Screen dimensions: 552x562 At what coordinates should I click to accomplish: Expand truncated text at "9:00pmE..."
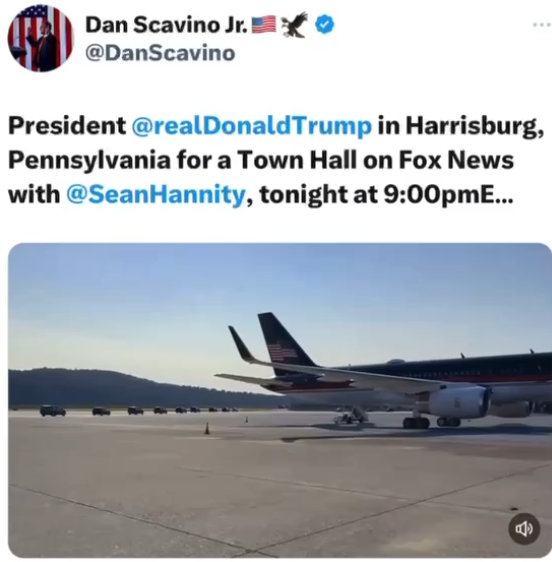(448, 195)
